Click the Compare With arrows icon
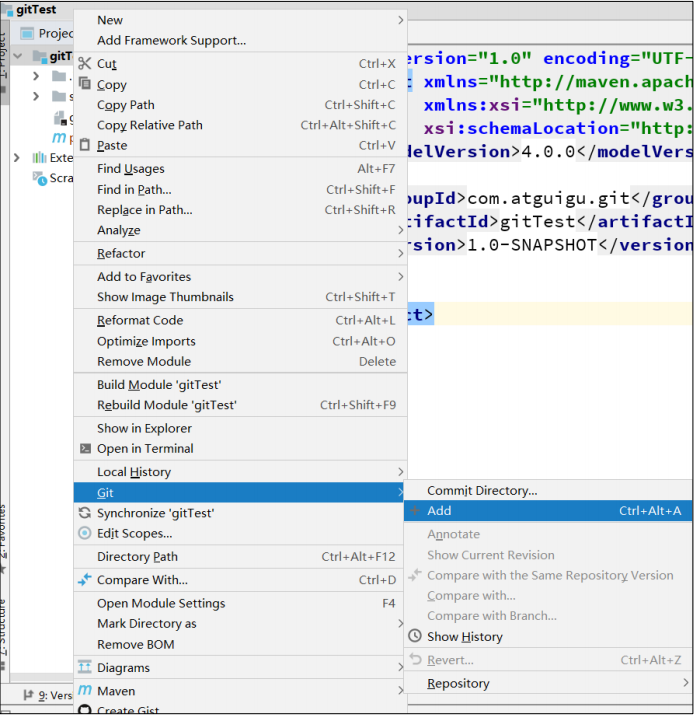The image size is (695, 715). (85, 580)
